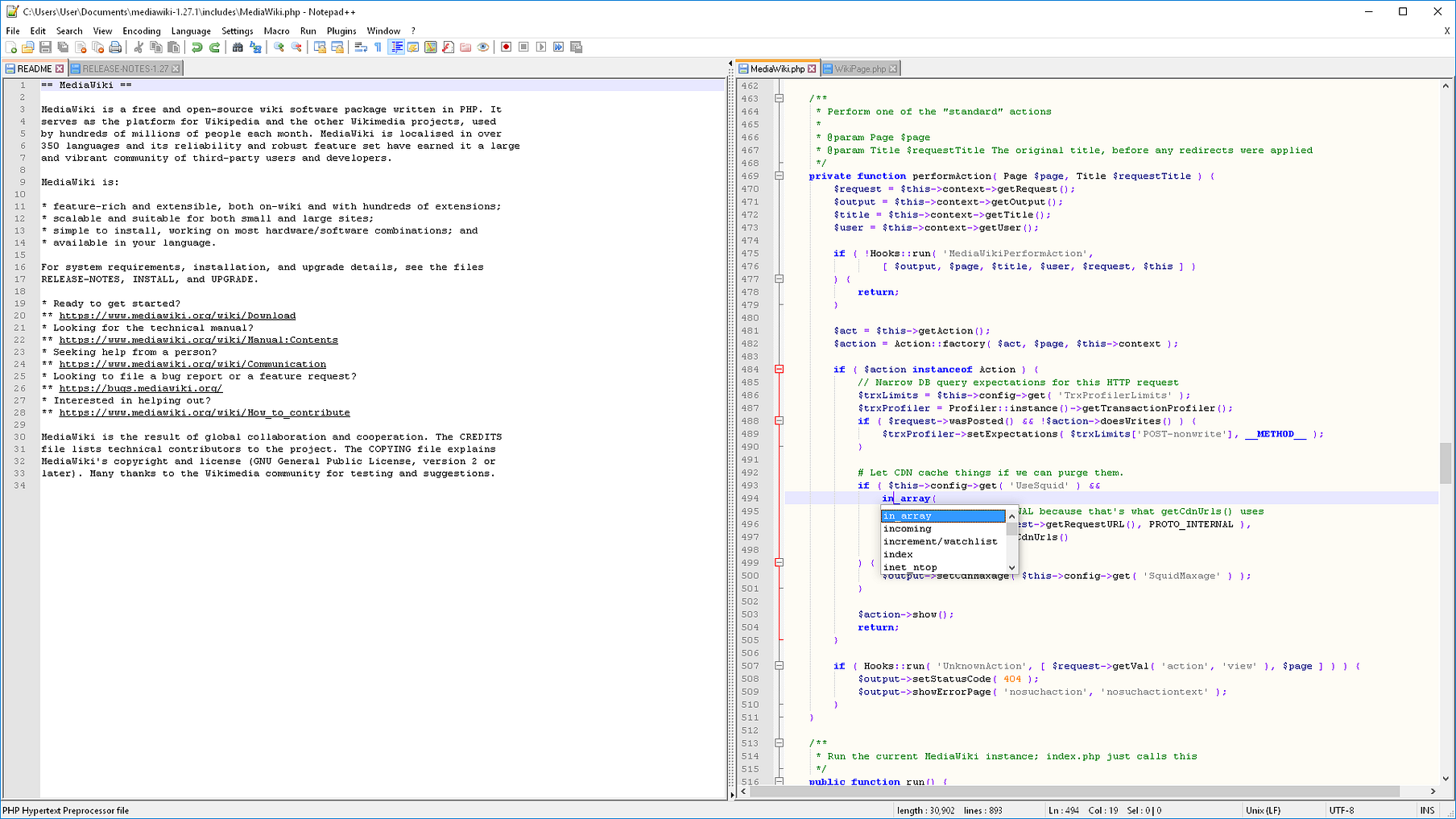The height and width of the screenshot is (819, 1456).
Task: Print the document via toolbar icon
Action: [x=115, y=47]
